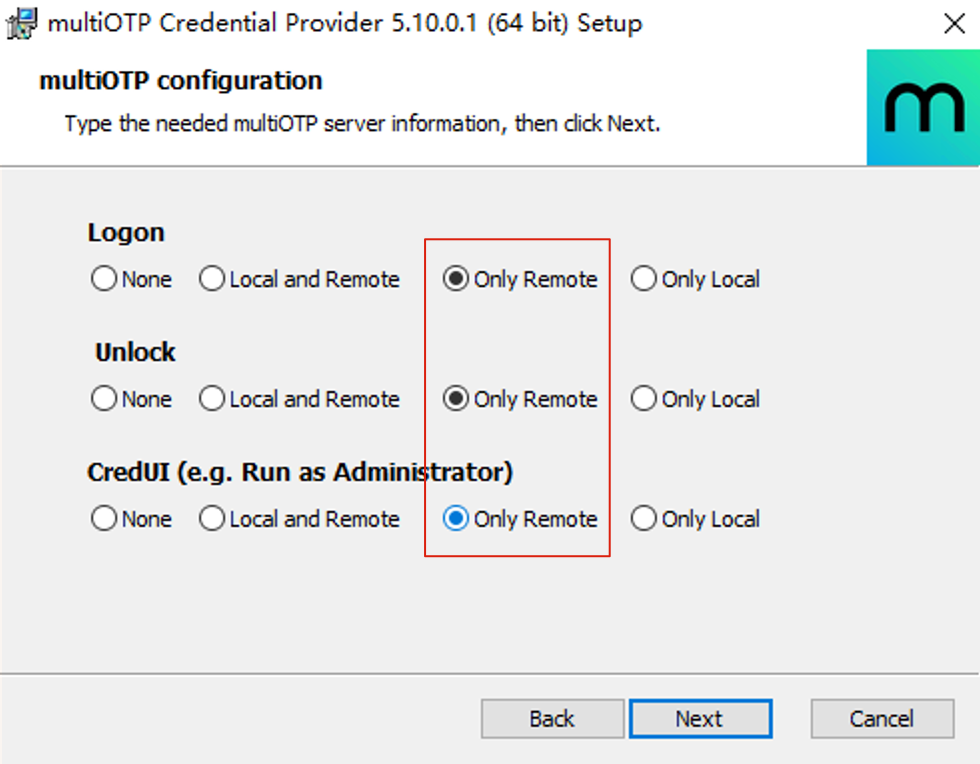Close the setup window

click(x=954, y=24)
